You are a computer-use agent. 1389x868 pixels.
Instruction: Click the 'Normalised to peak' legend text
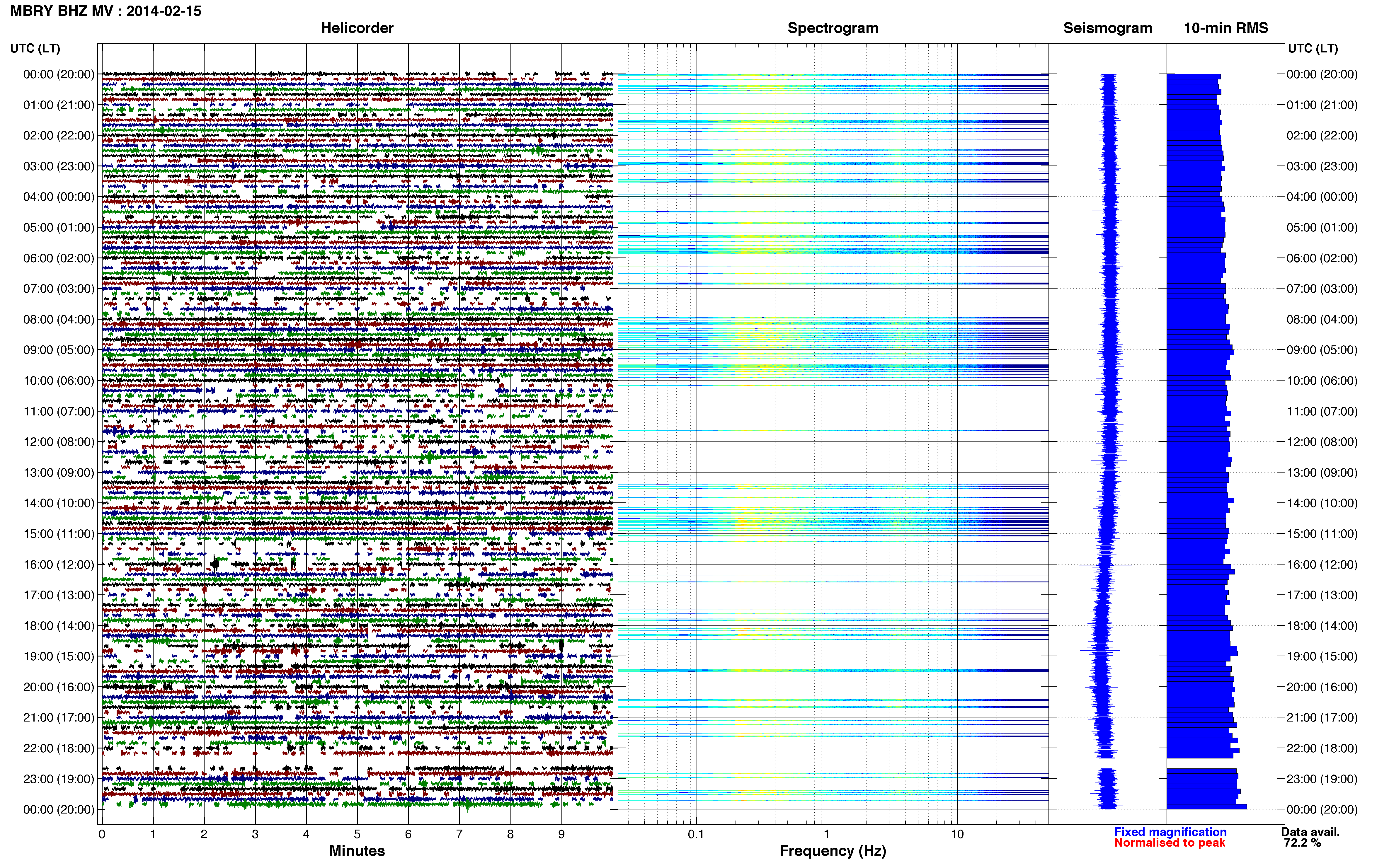point(1169,843)
